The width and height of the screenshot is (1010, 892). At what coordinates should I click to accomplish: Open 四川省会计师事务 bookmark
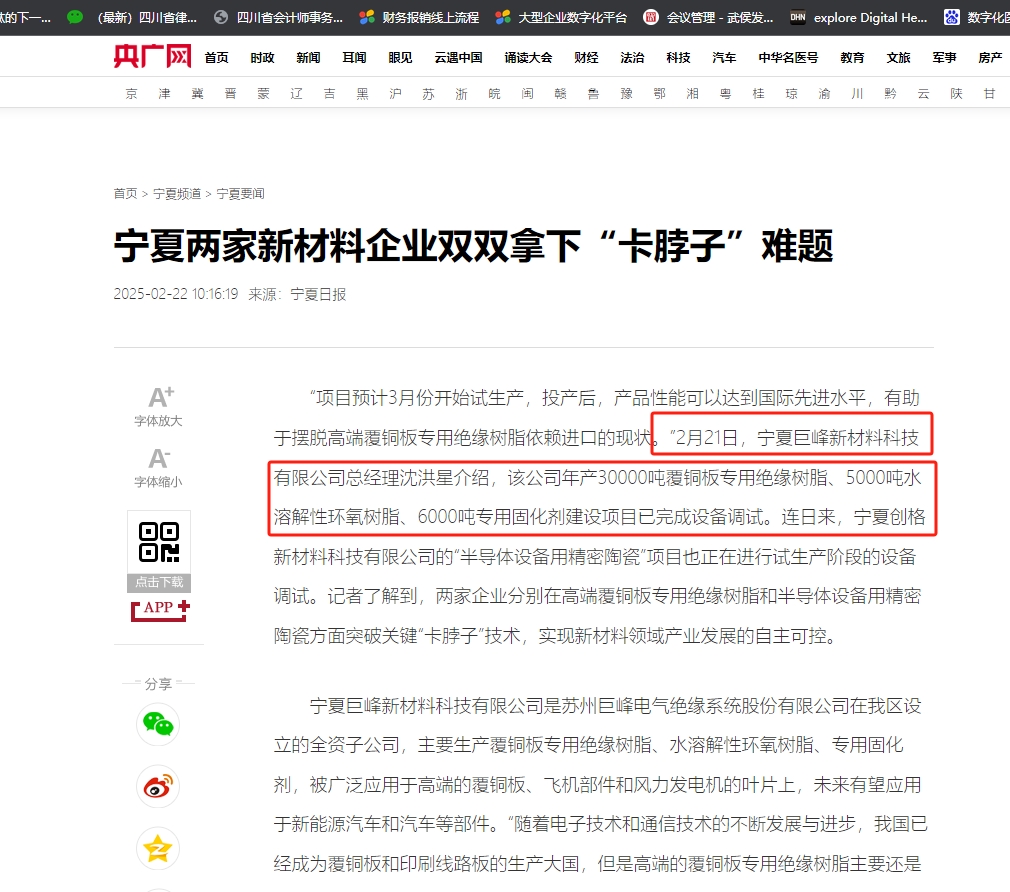(278, 17)
